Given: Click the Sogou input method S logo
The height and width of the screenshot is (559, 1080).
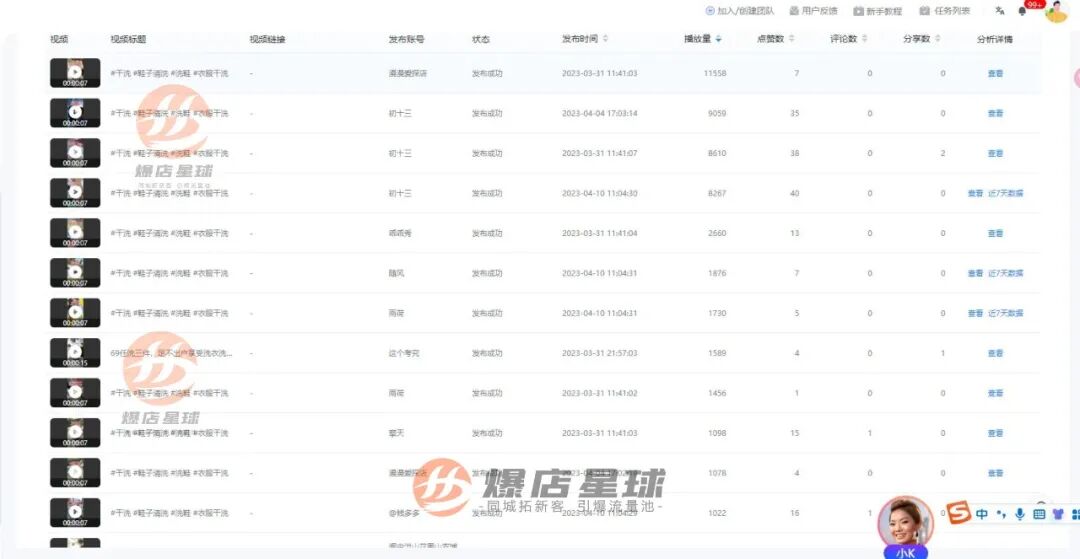Looking at the screenshot, I should point(958,513).
